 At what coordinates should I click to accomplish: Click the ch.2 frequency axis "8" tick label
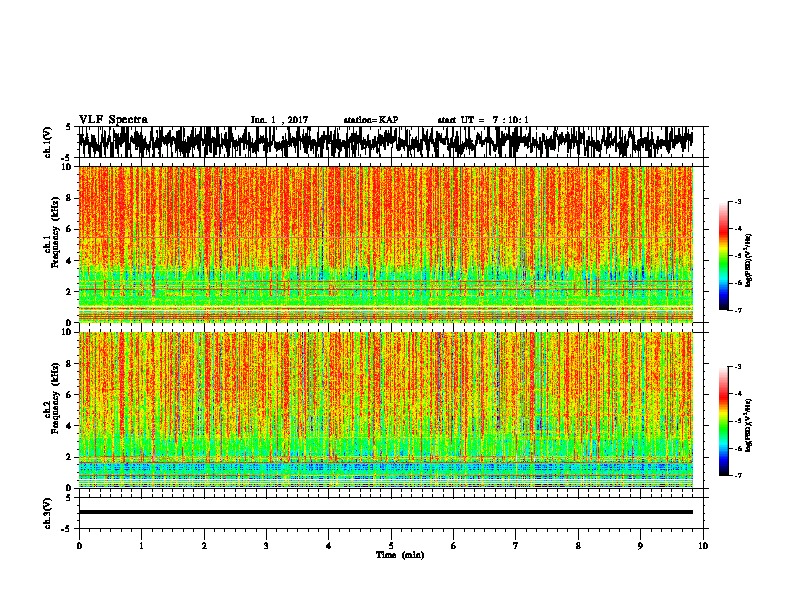point(70,364)
